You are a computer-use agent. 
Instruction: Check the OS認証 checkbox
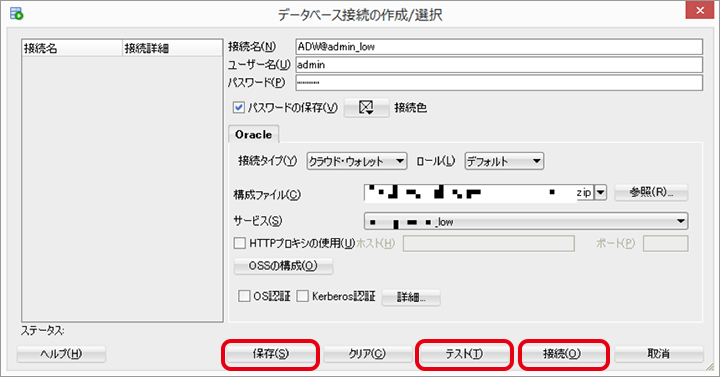[244, 296]
